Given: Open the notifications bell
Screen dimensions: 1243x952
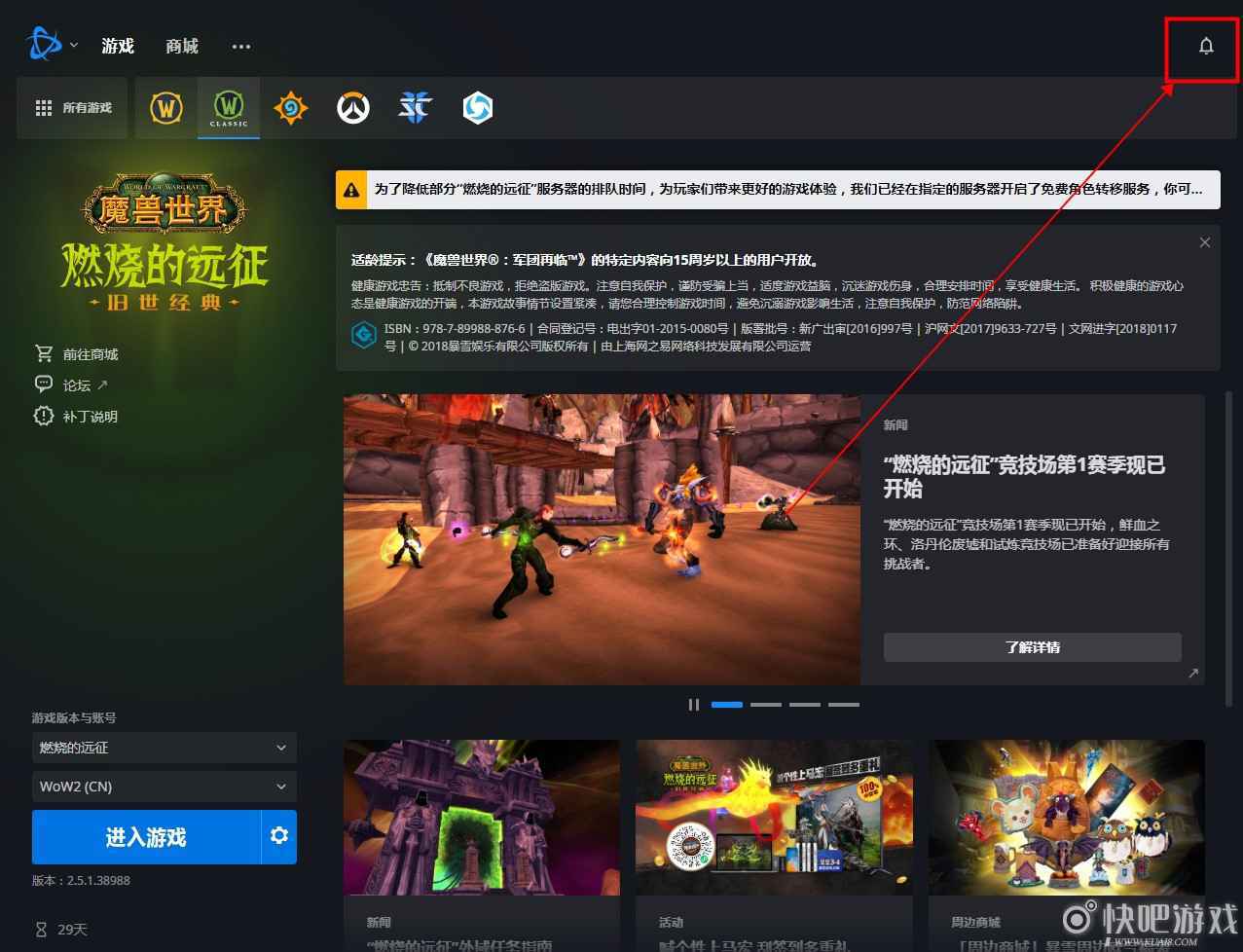Looking at the screenshot, I should click(x=1206, y=46).
